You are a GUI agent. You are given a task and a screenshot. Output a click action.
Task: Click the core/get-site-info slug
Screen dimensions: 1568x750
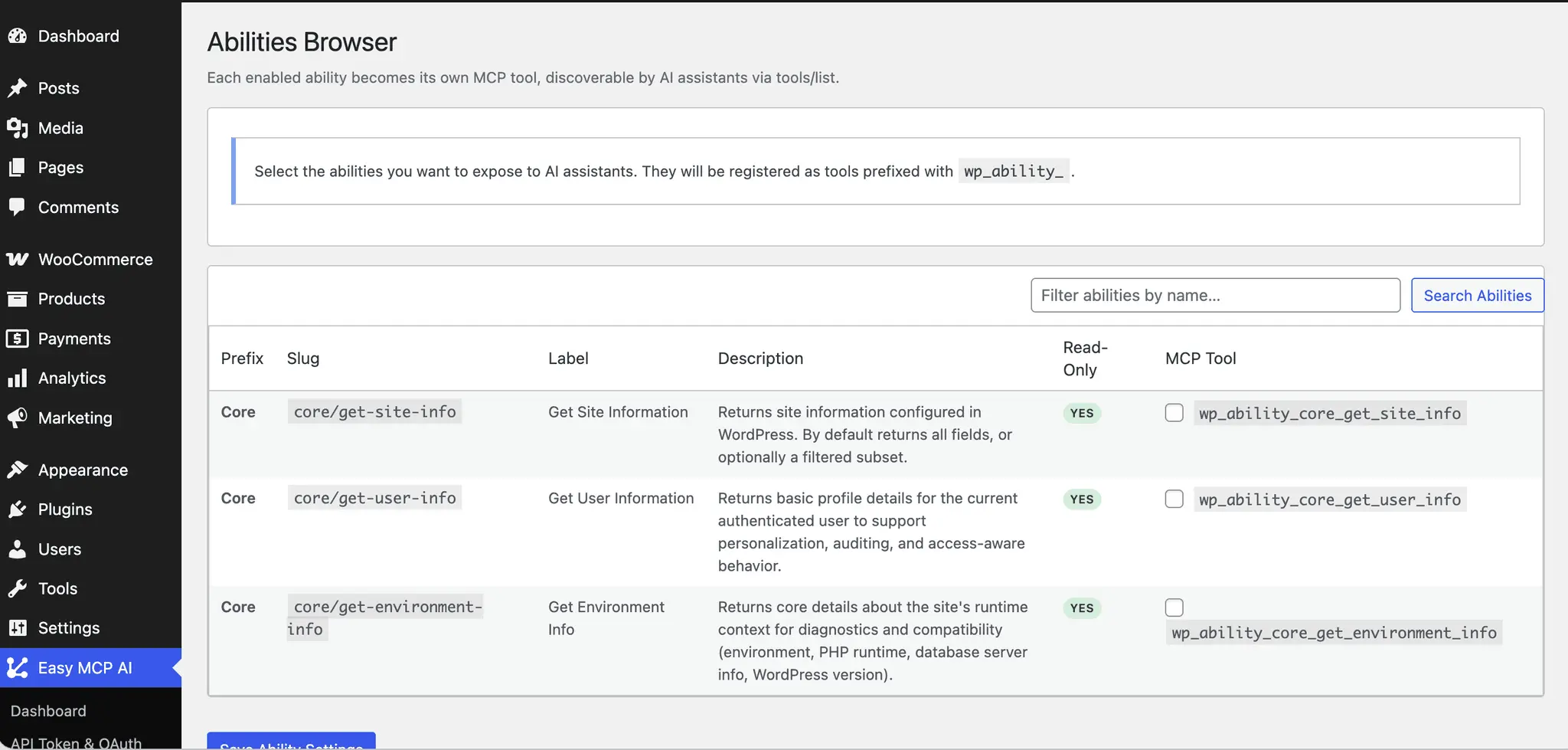pyautogui.click(x=375, y=412)
